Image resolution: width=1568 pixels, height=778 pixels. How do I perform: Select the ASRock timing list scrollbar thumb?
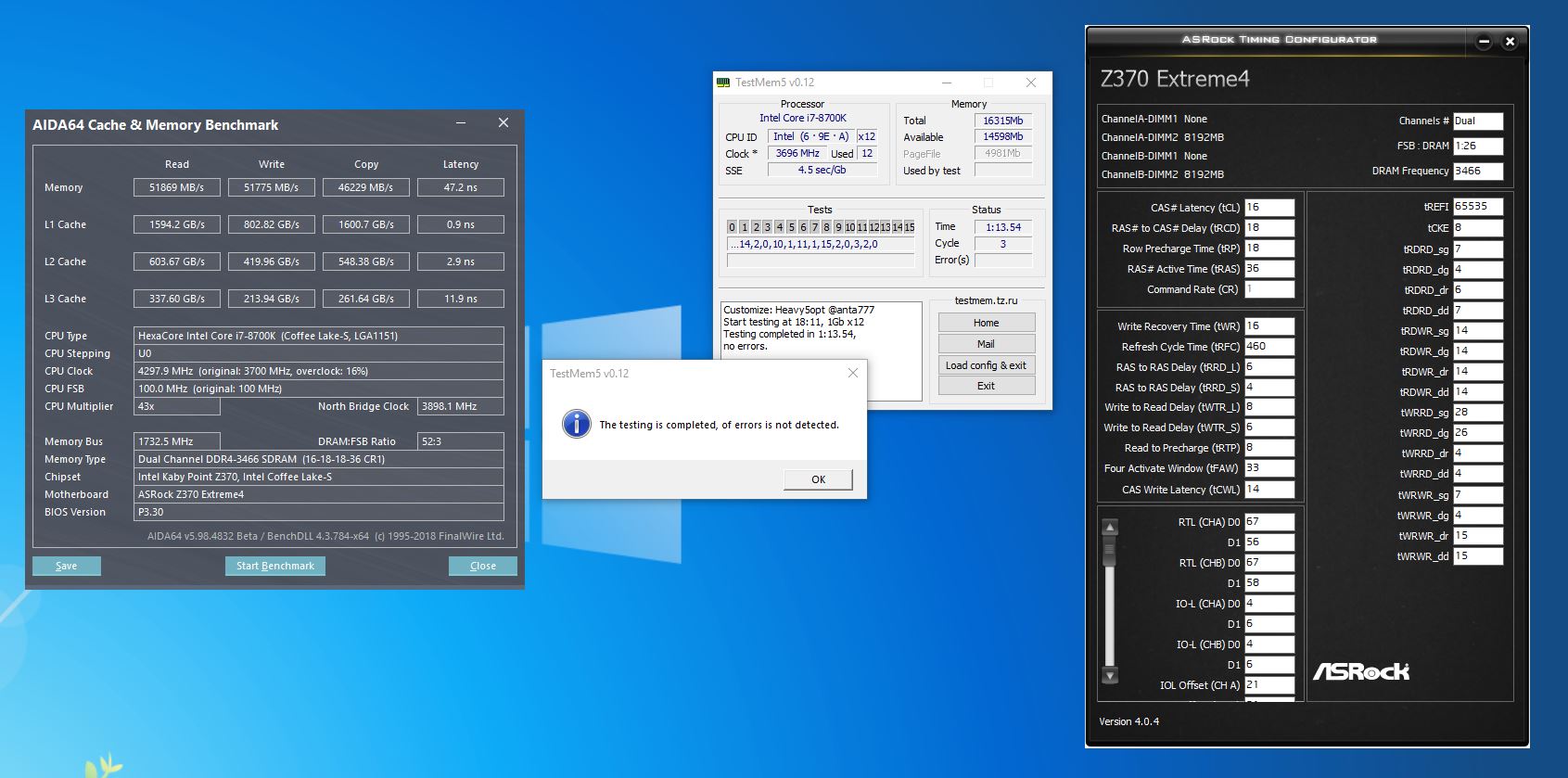(1110, 552)
